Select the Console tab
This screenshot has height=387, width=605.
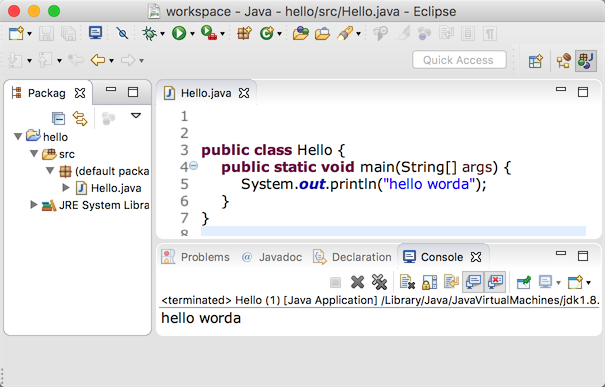coord(442,257)
